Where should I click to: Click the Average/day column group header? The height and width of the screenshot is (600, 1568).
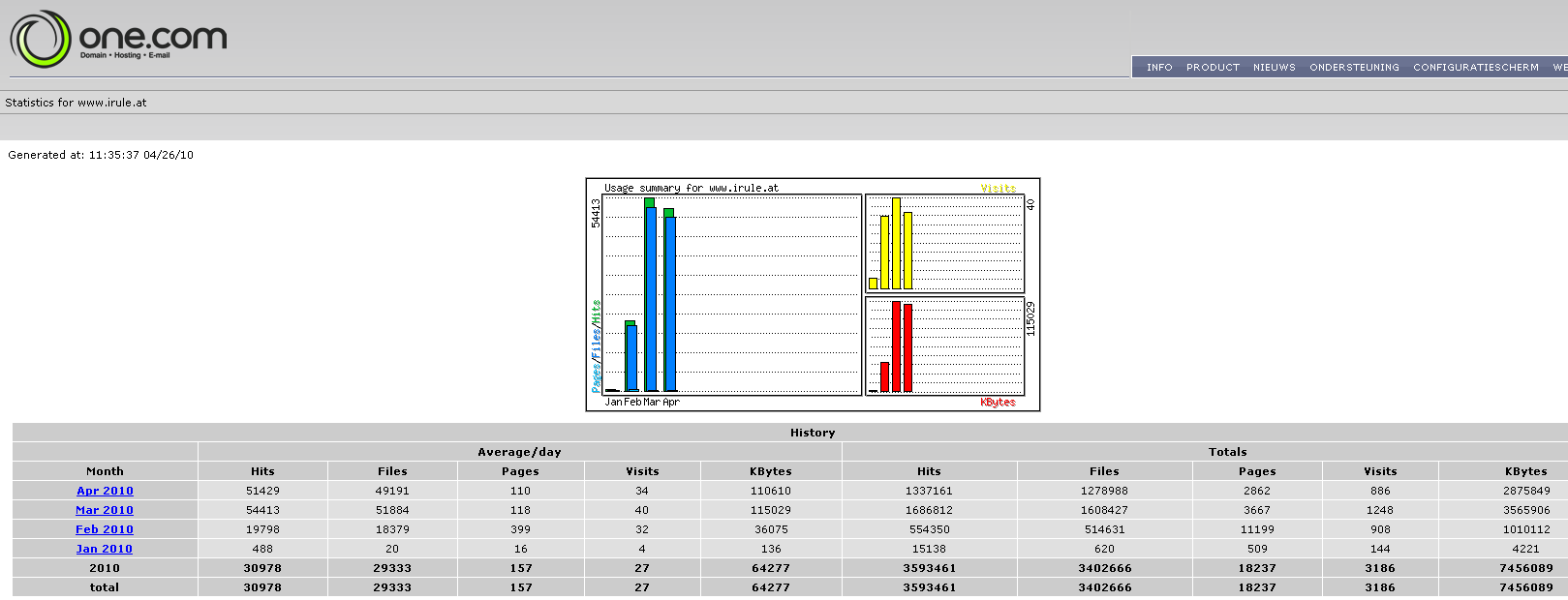click(x=519, y=452)
